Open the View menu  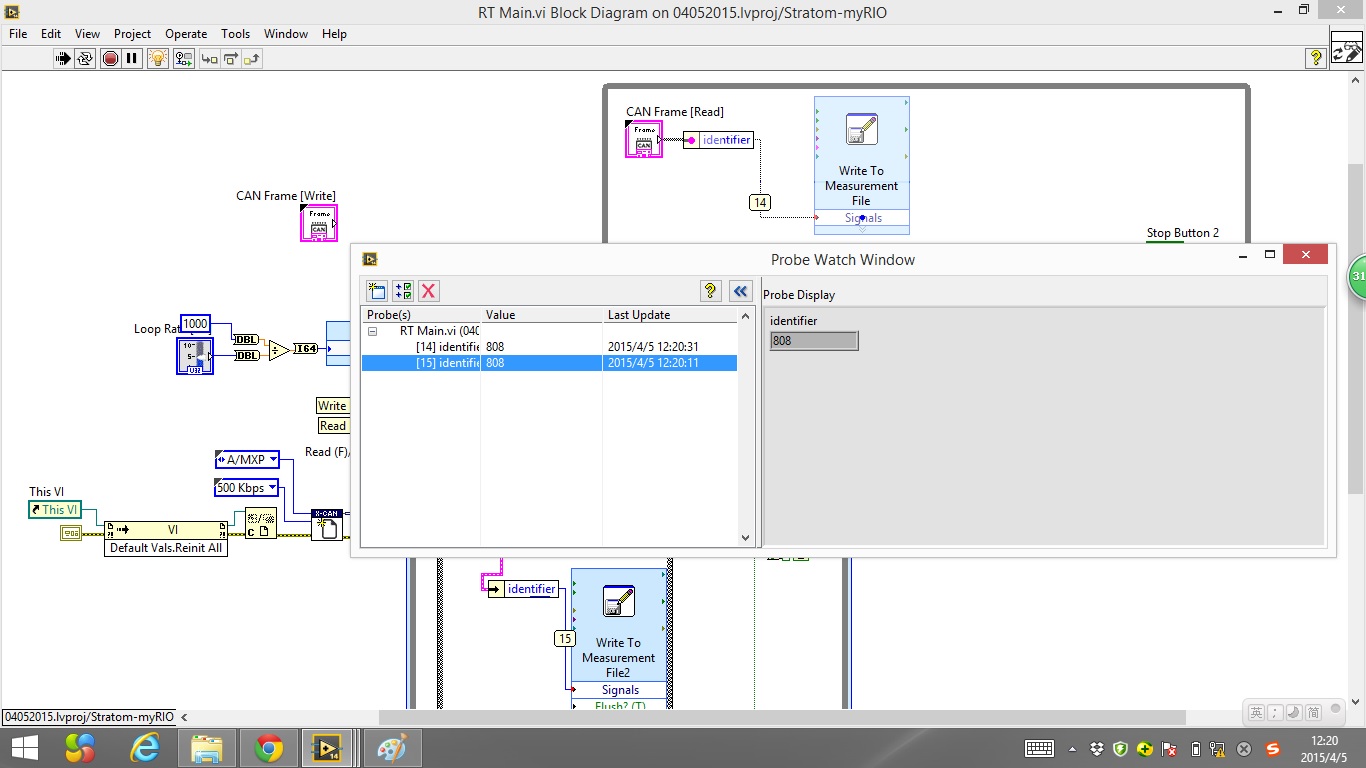tap(87, 34)
